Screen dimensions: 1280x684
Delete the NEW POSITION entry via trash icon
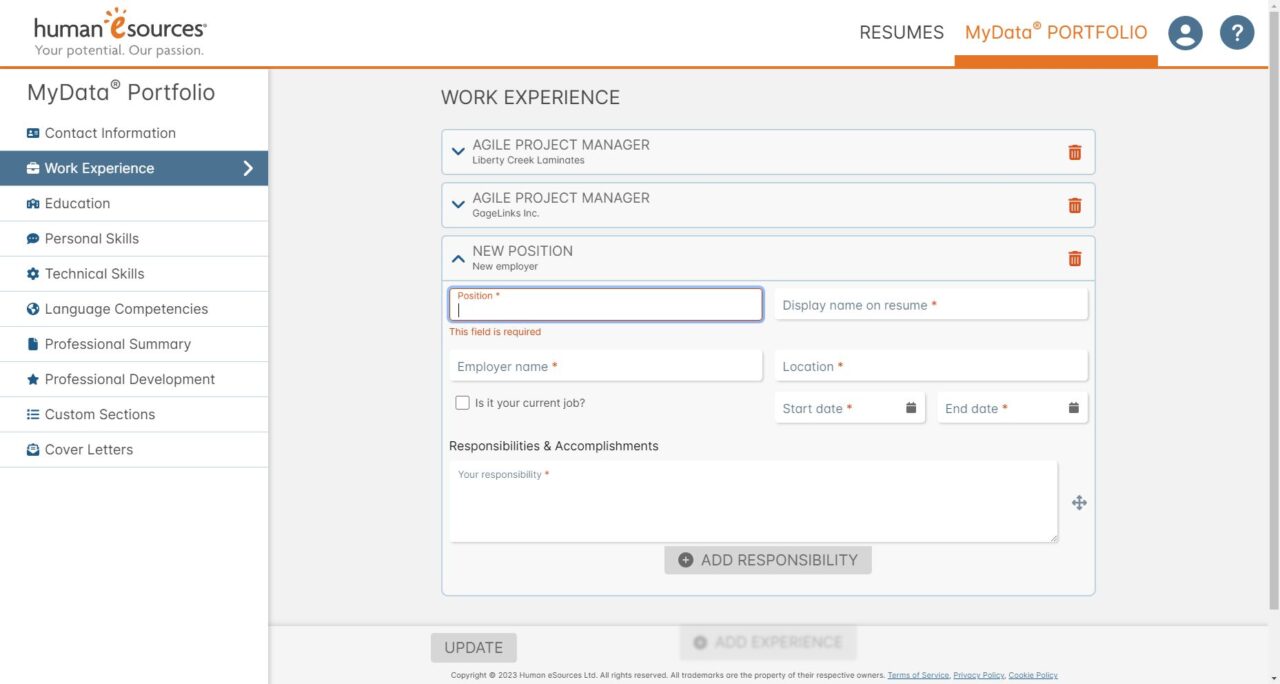1074,257
